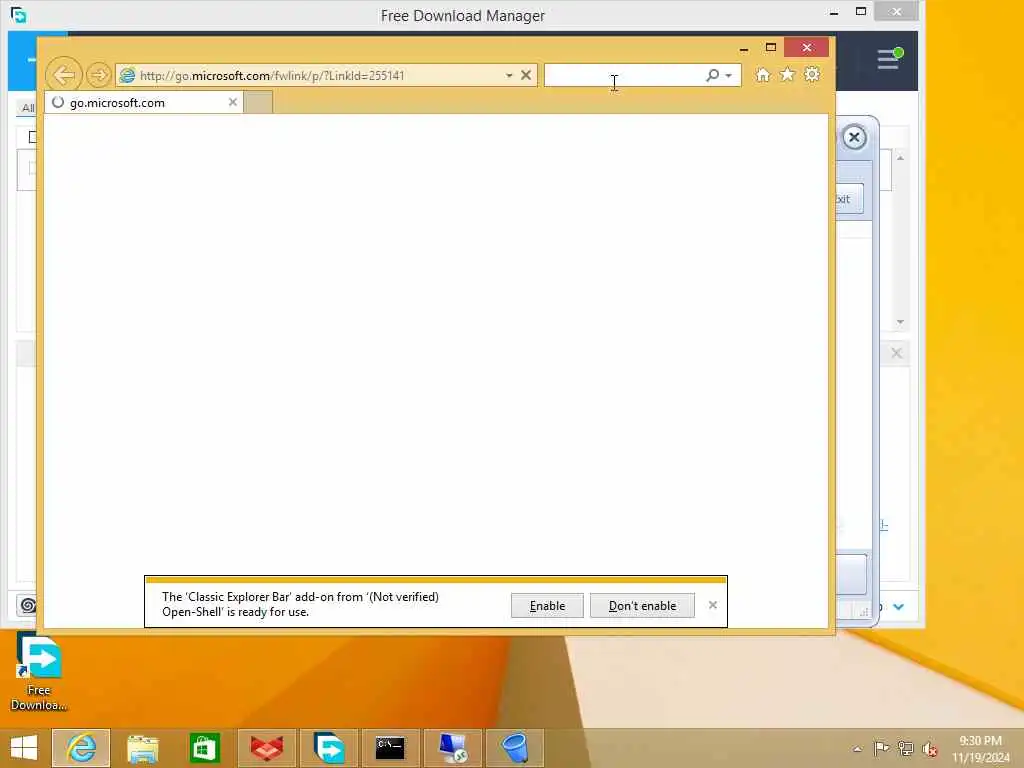Image resolution: width=1024 pixels, height=768 pixels.
Task: Open the monitor network app in taskbar
Action: click(453, 748)
